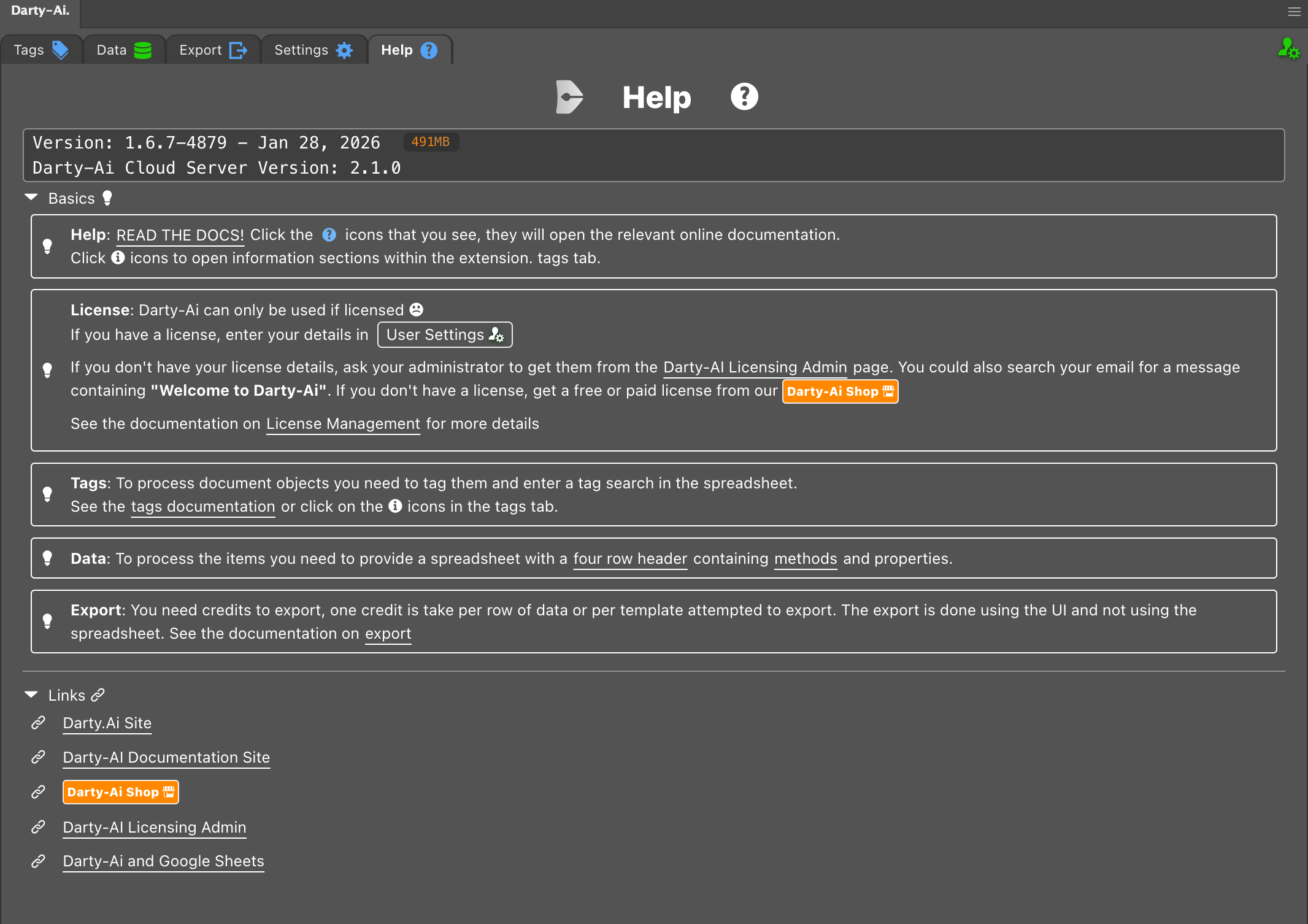The image size is (1308, 924).
Task: Open the hamburger menu at top right
Action: tap(1293, 11)
